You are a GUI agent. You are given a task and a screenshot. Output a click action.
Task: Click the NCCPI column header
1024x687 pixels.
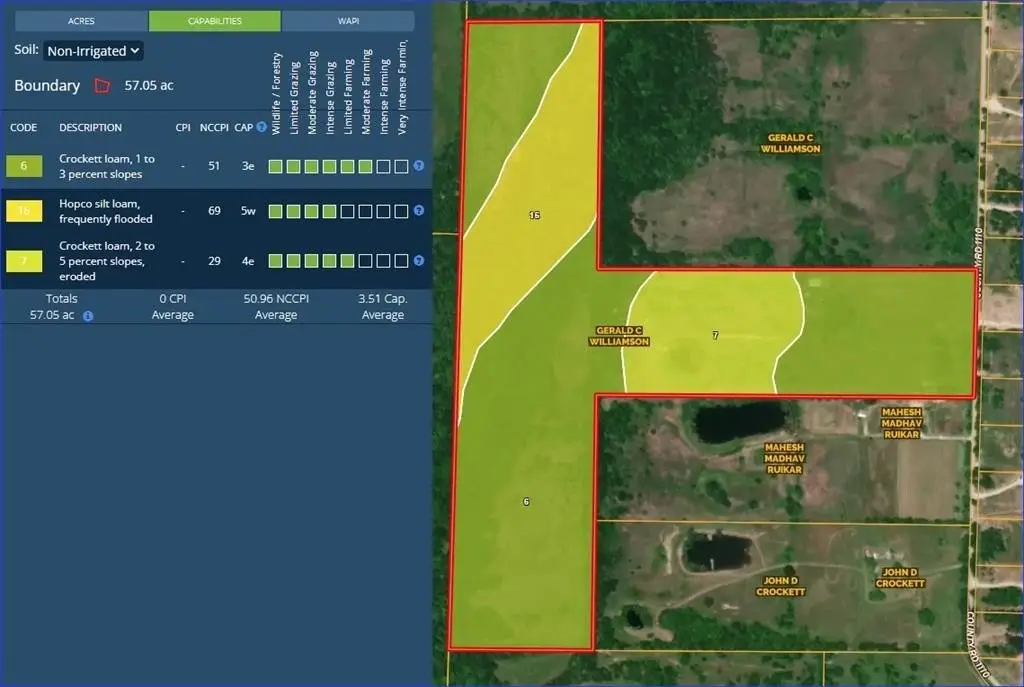214,128
